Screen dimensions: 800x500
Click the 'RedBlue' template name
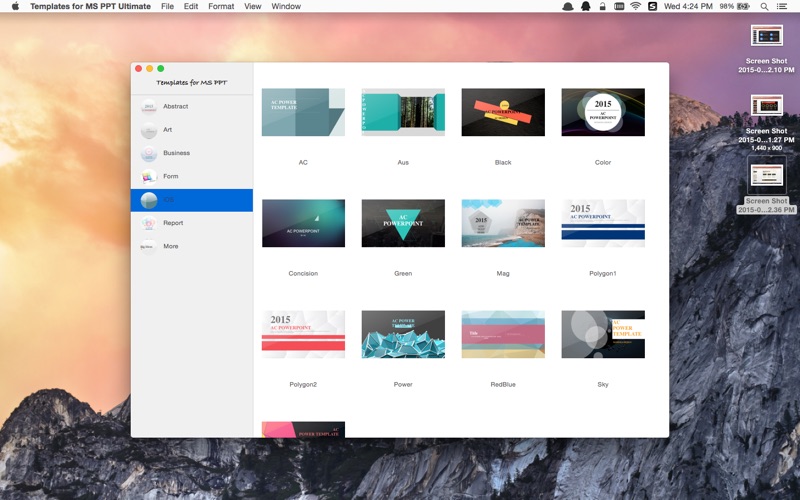503,385
